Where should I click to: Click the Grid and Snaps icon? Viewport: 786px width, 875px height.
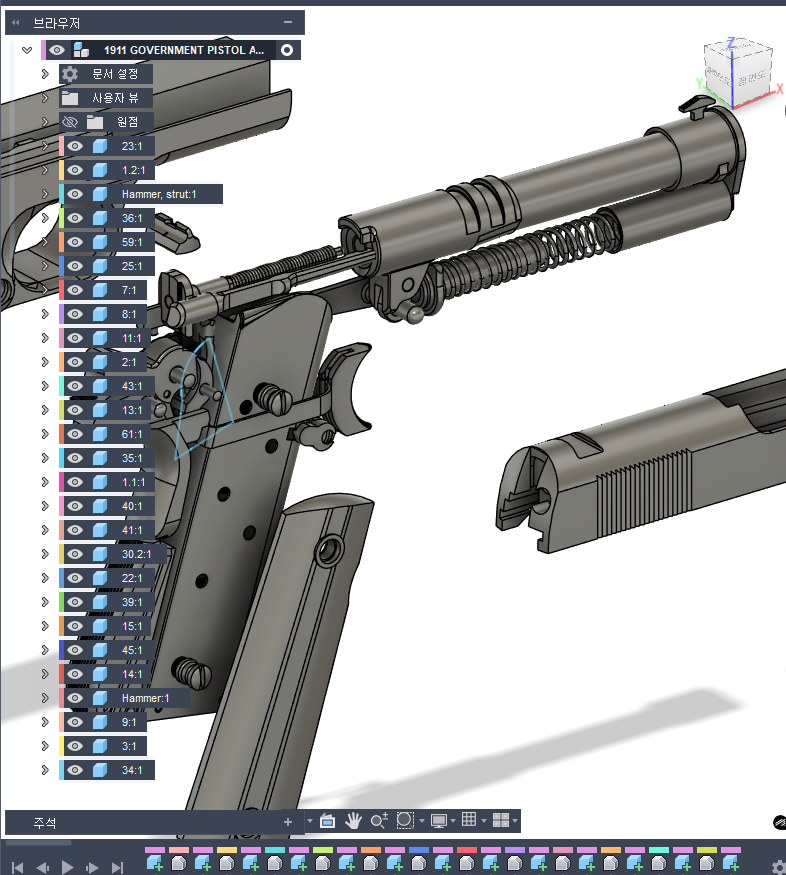[x=469, y=819]
